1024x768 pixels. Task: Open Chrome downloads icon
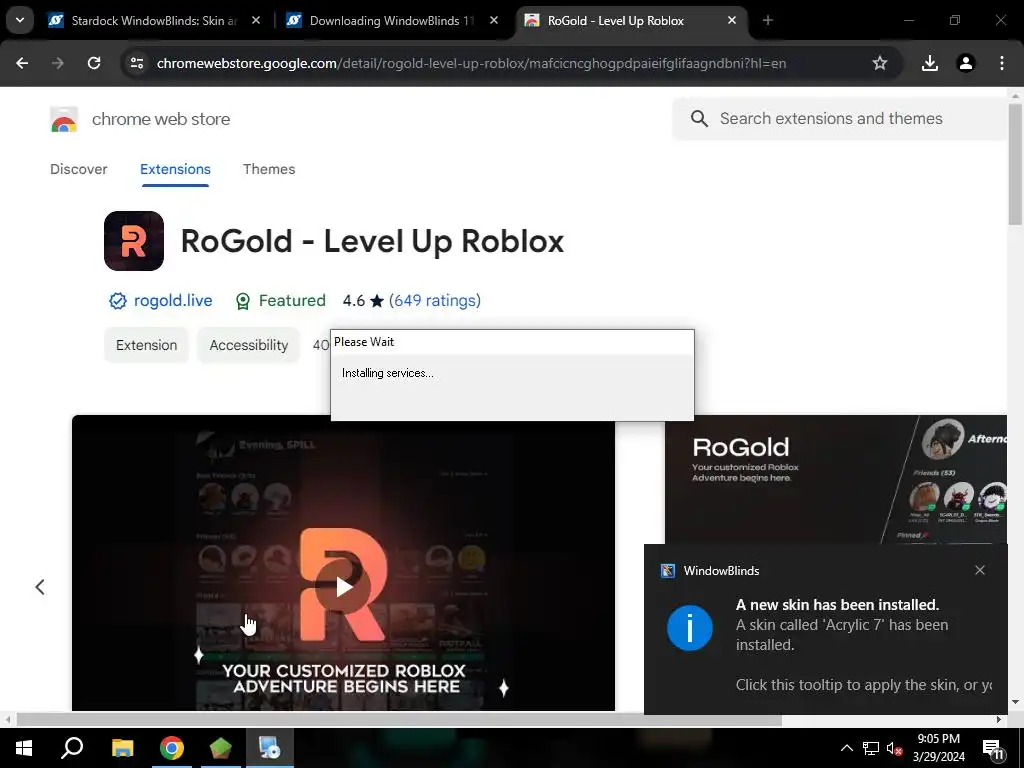click(930, 63)
